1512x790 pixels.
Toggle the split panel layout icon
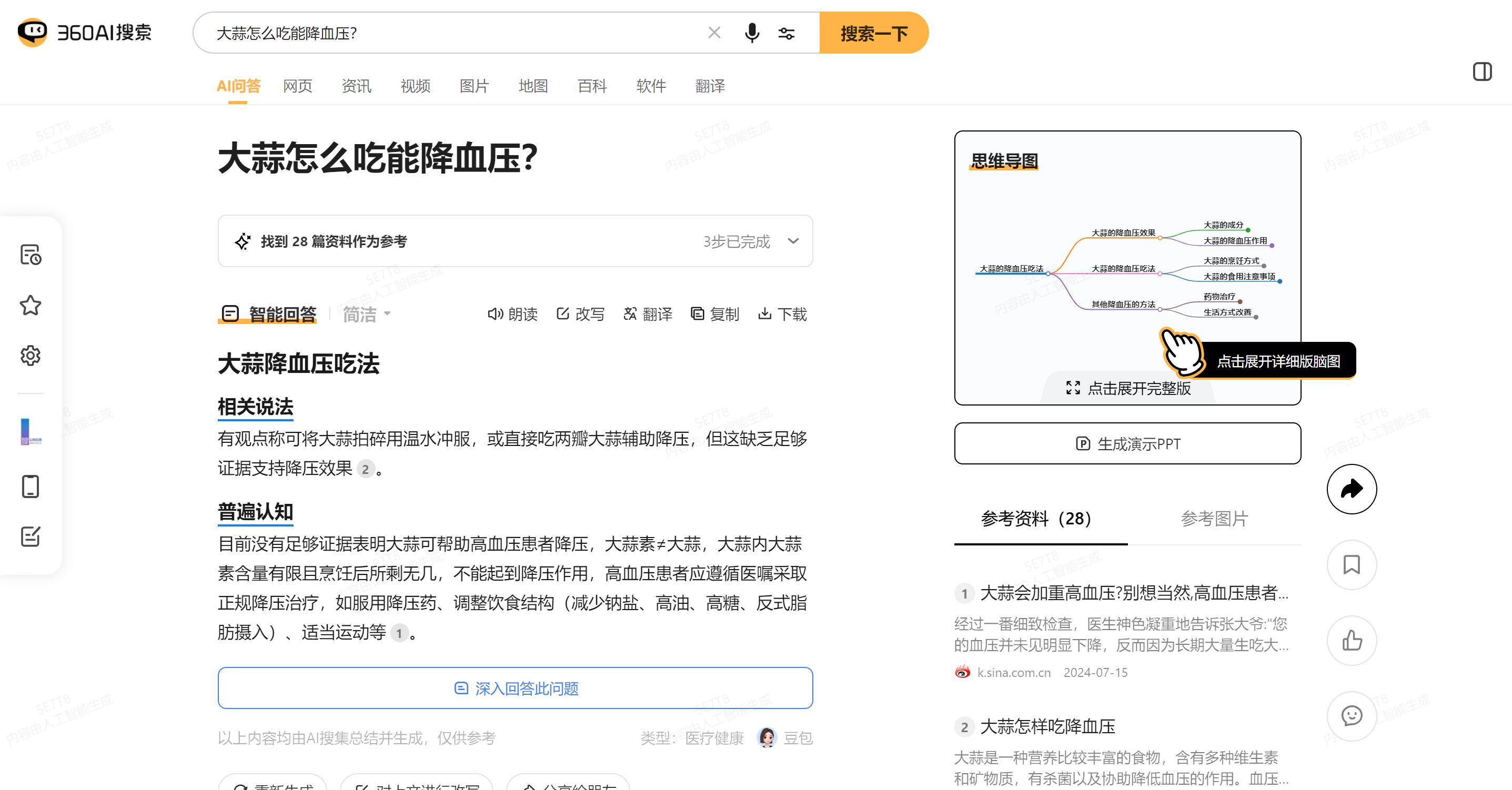click(x=1482, y=72)
